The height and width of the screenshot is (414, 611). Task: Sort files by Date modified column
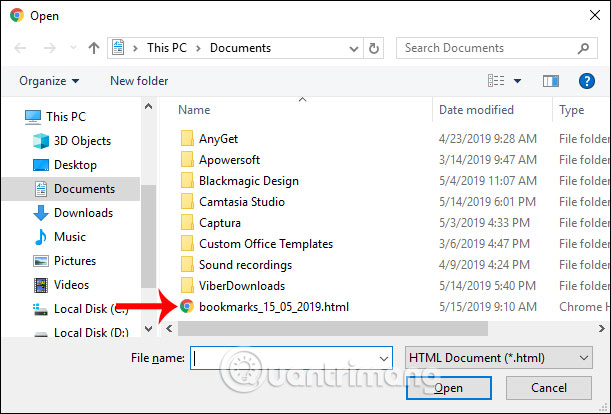[x=476, y=110]
